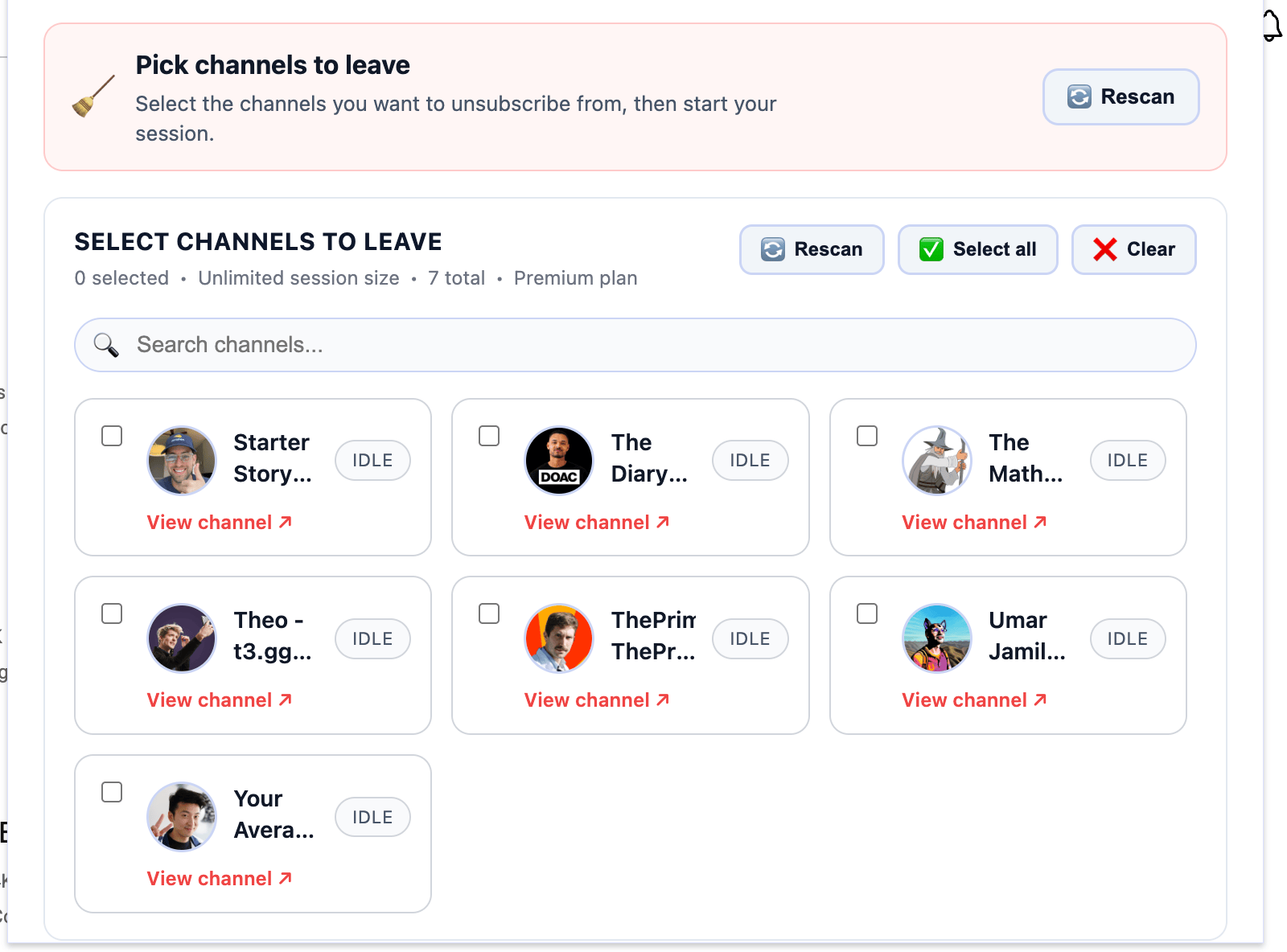Image resolution: width=1287 pixels, height=952 pixels.
Task: Click the red X icon on Clear
Action: coord(1104,249)
